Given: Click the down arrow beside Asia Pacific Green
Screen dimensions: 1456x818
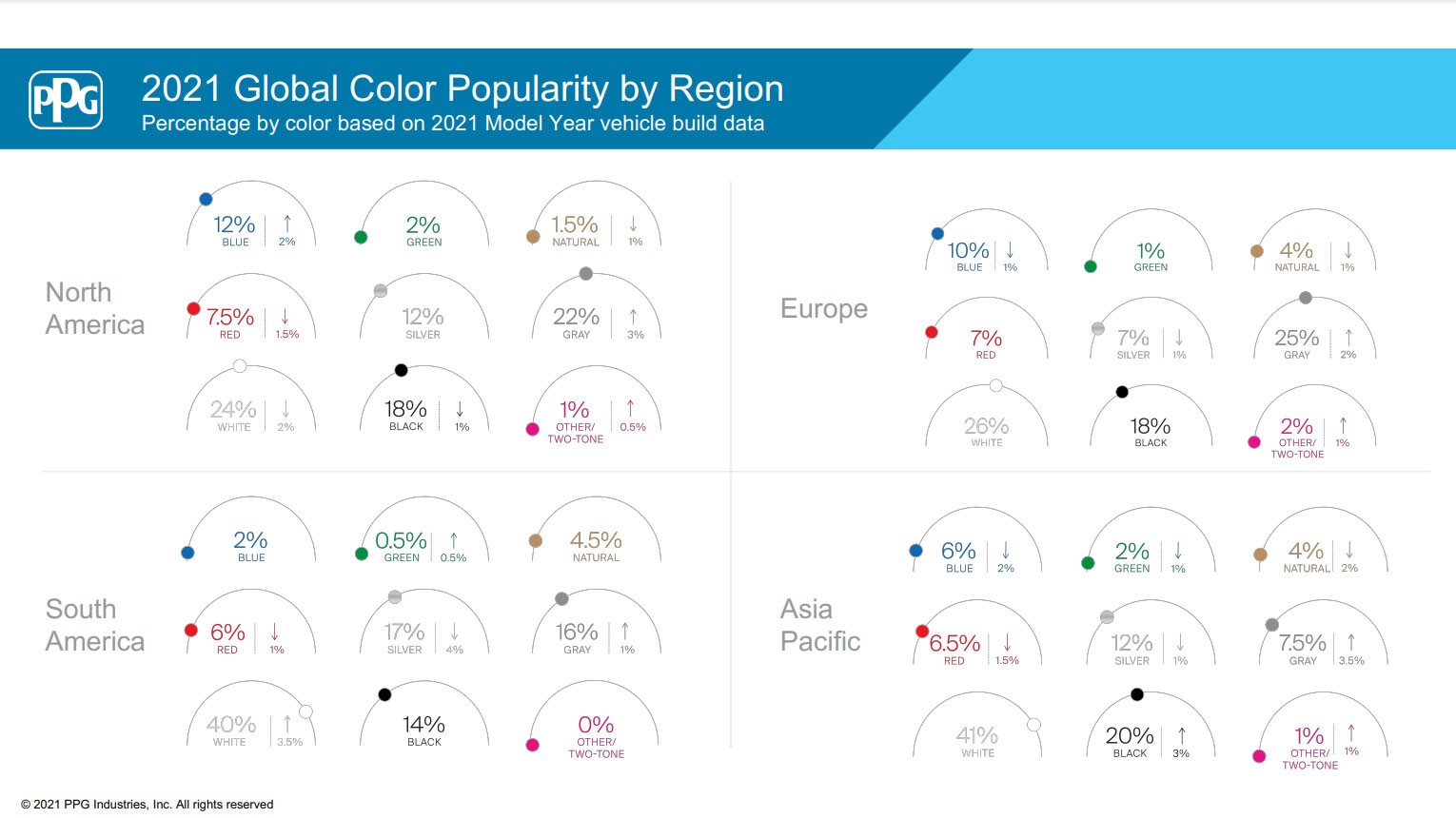Looking at the screenshot, I should click(1178, 551).
